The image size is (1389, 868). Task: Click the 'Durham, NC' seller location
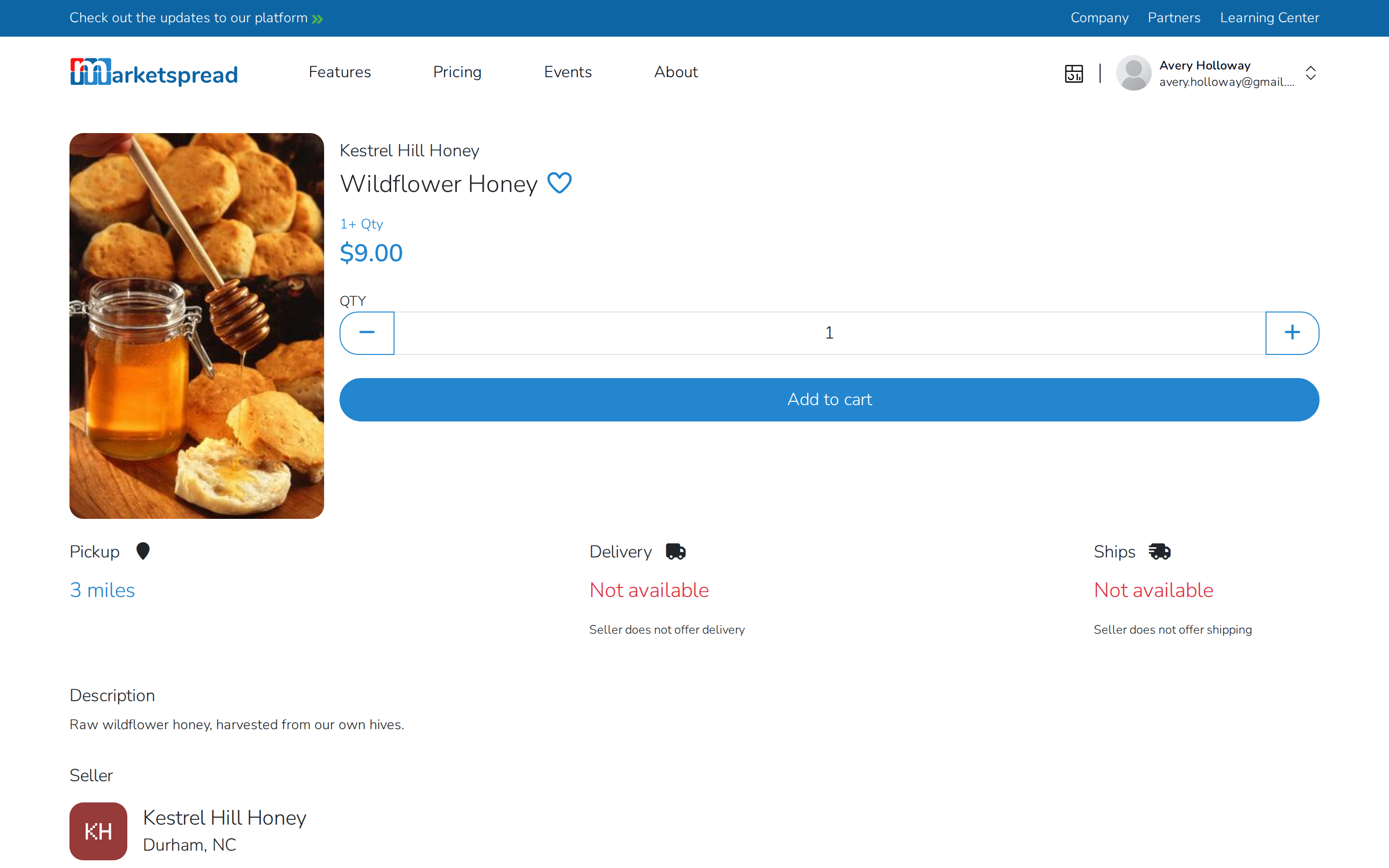190,844
